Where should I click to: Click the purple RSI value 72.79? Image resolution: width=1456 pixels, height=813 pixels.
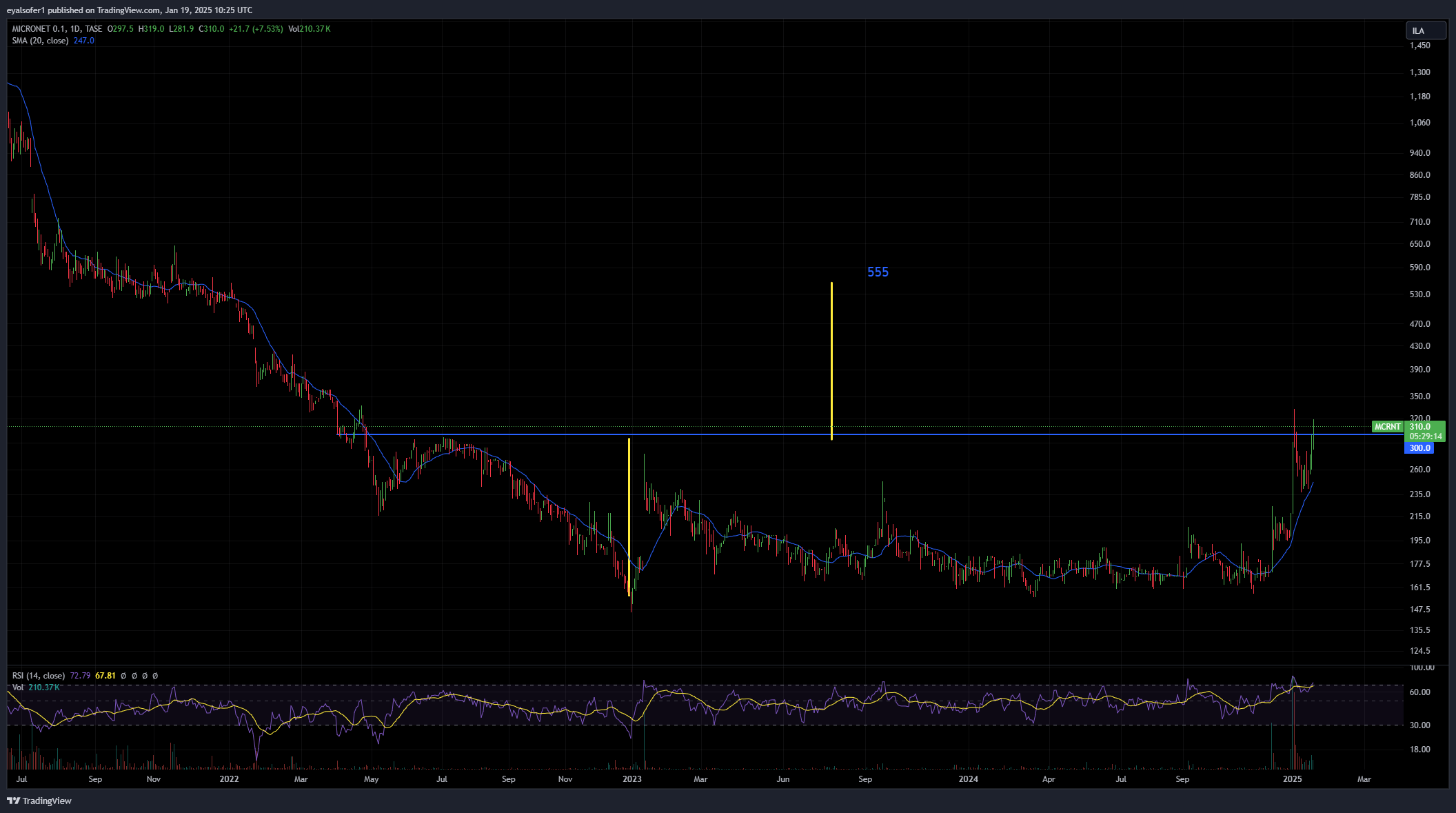(80, 676)
